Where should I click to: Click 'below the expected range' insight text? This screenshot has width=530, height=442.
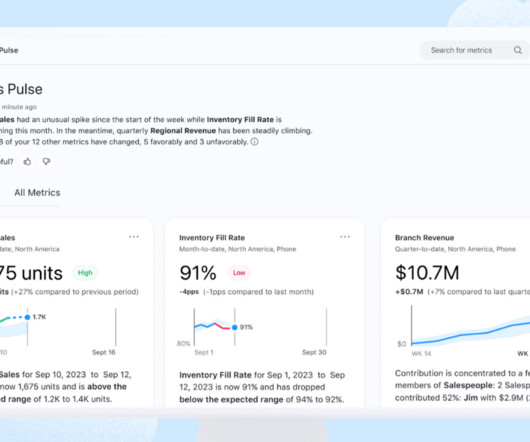click(231, 399)
